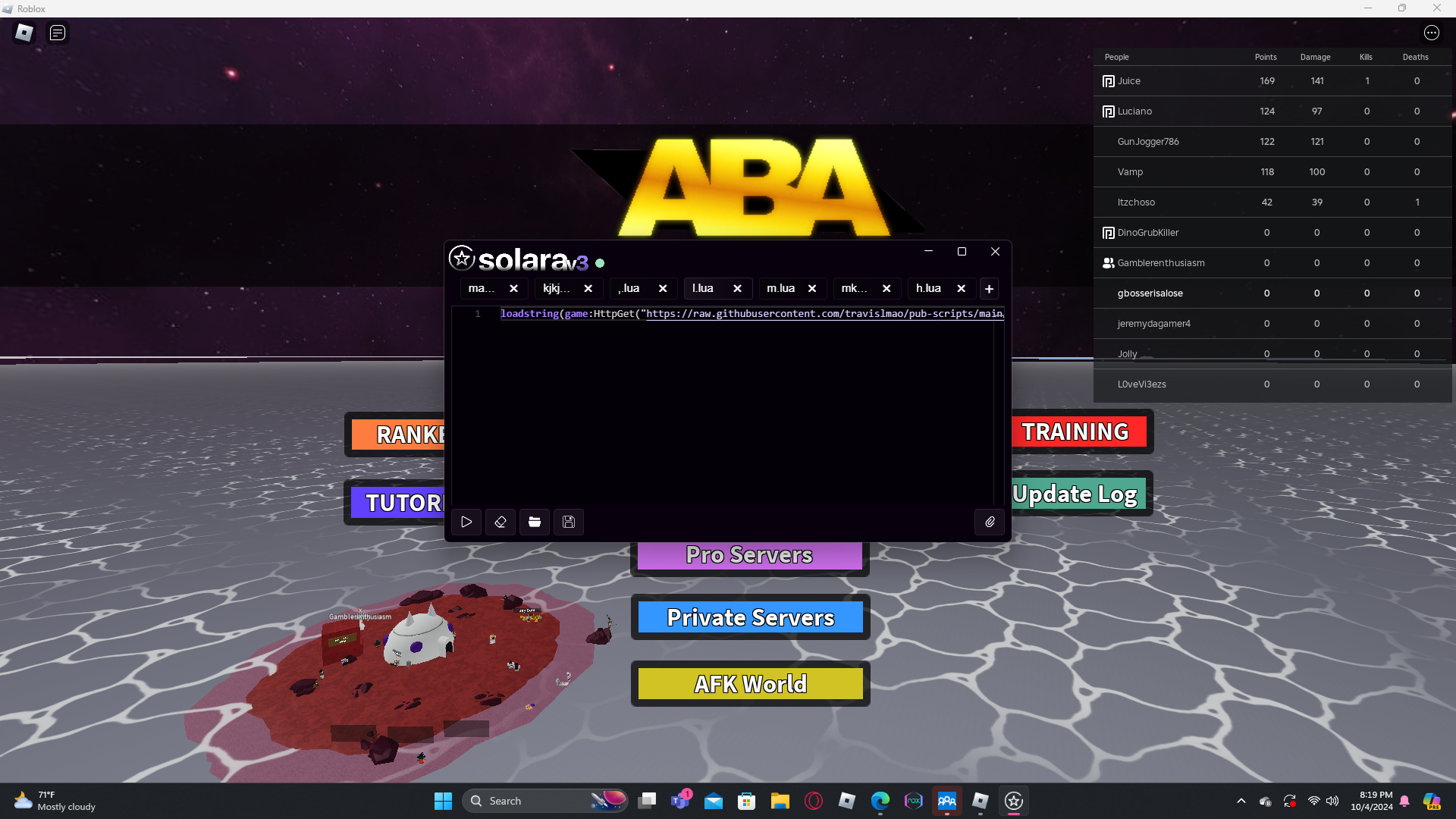Switch to the m.lua script tab
Viewport: 1456px width, 819px height.
(780, 289)
